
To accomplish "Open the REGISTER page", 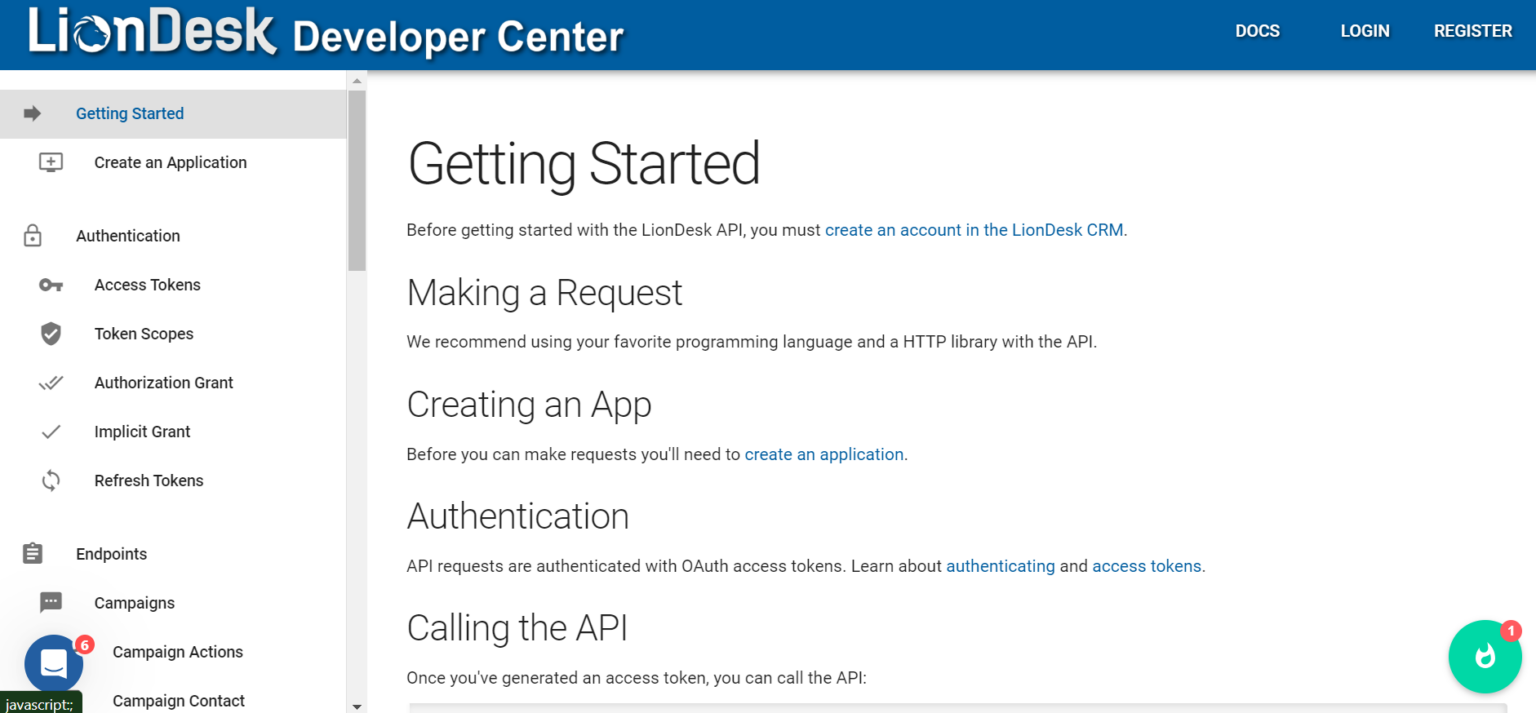I will click(1473, 31).
